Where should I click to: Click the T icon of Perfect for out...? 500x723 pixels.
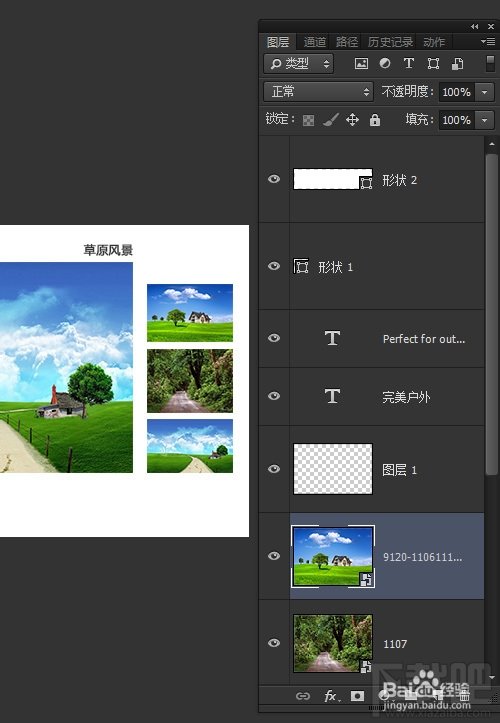[x=333, y=338]
